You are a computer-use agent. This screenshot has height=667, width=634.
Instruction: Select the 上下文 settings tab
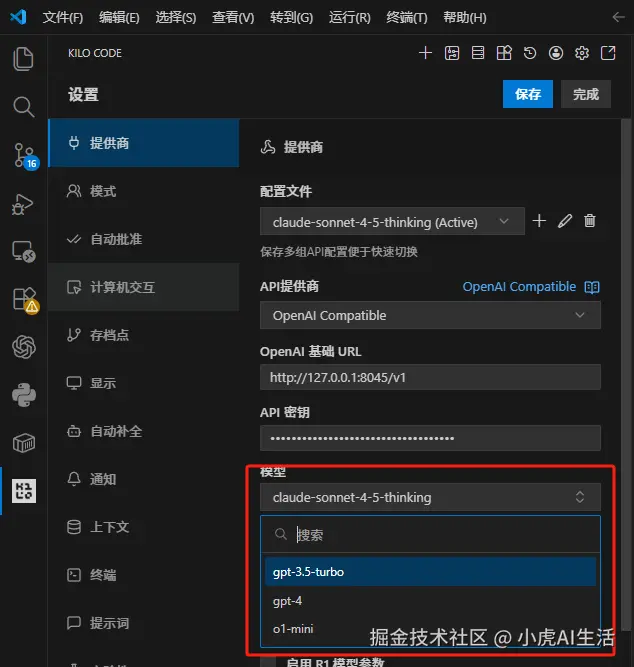coord(144,527)
